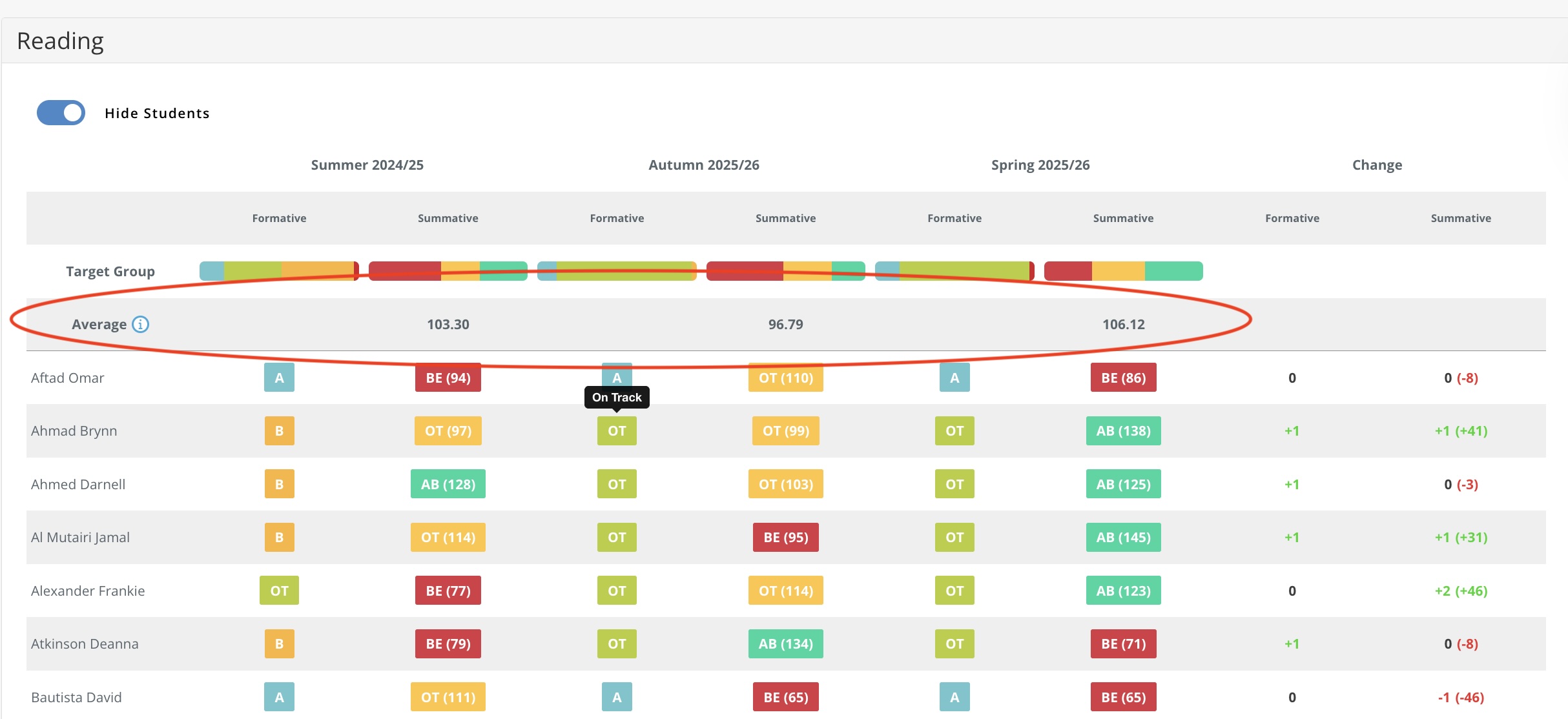Screen dimensions: 1568x719
Task: Click Spring summative Target Group color bar
Action: pyautogui.click(x=1123, y=271)
